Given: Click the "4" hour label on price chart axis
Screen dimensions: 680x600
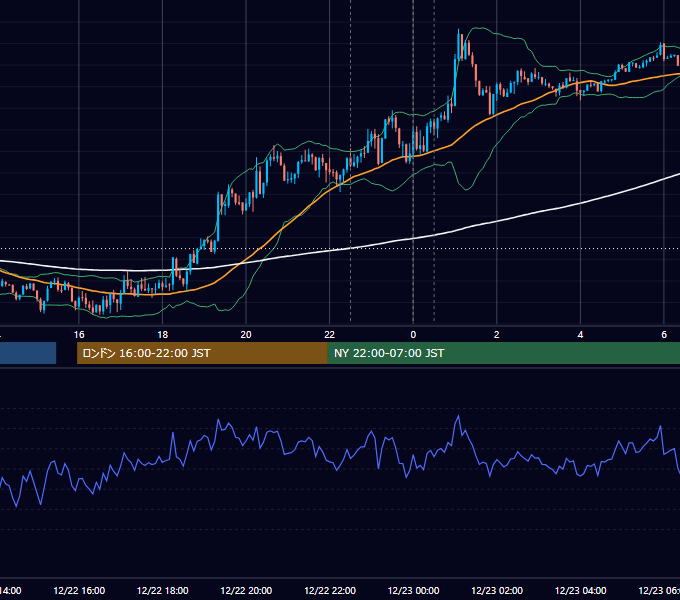Looking at the screenshot, I should (580, 335).
